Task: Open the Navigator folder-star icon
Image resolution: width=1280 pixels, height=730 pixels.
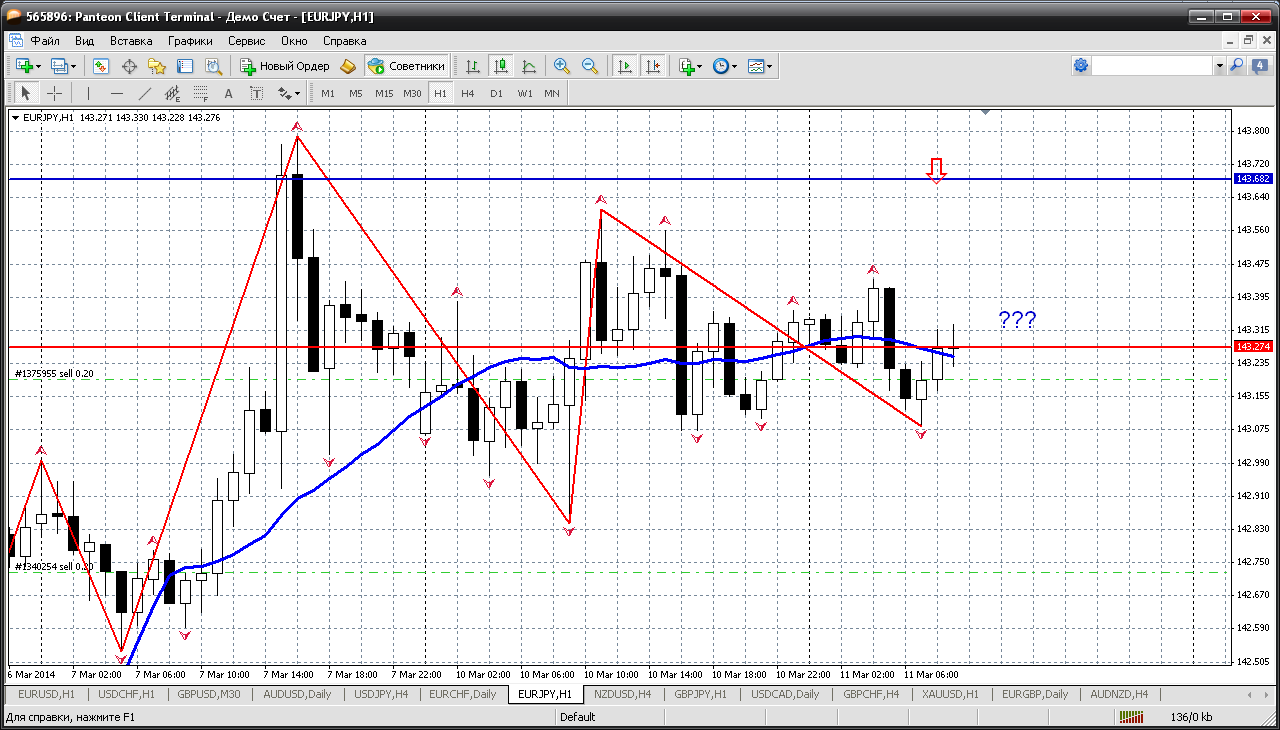Action: point(157,66)
